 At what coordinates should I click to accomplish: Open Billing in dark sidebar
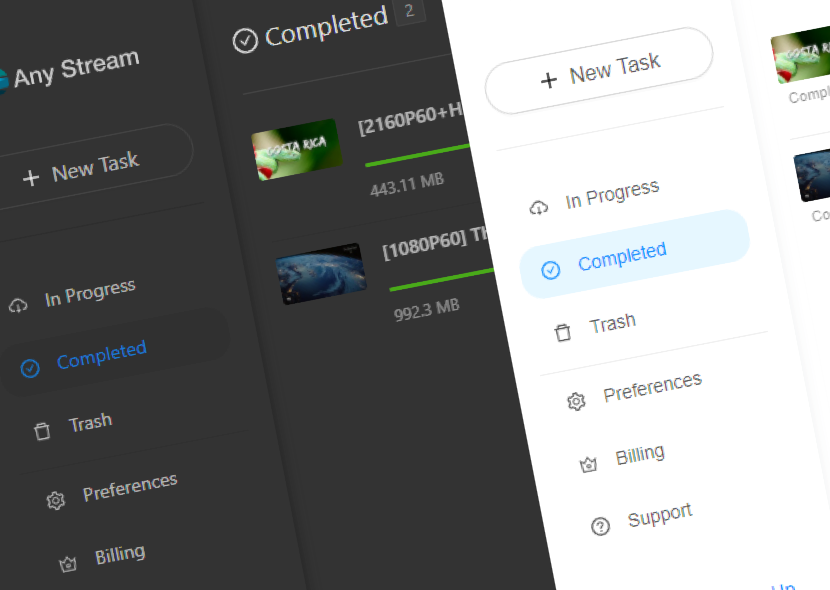pyautogui.click(x=120, y=555)
